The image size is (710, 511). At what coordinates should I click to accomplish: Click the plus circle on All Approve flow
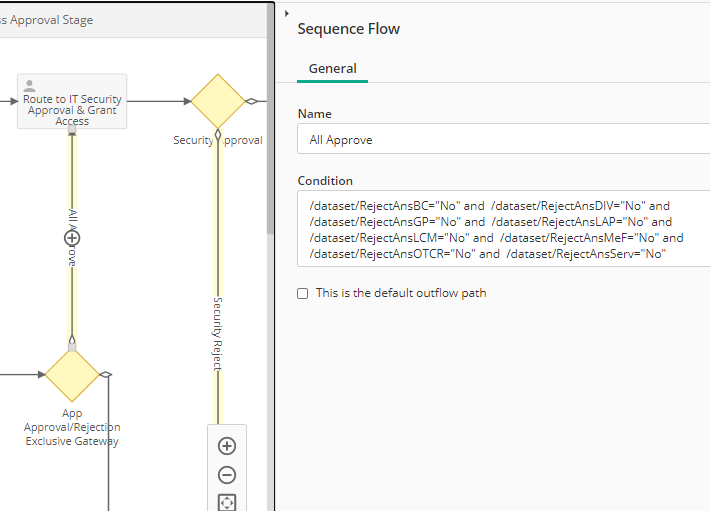72,238
